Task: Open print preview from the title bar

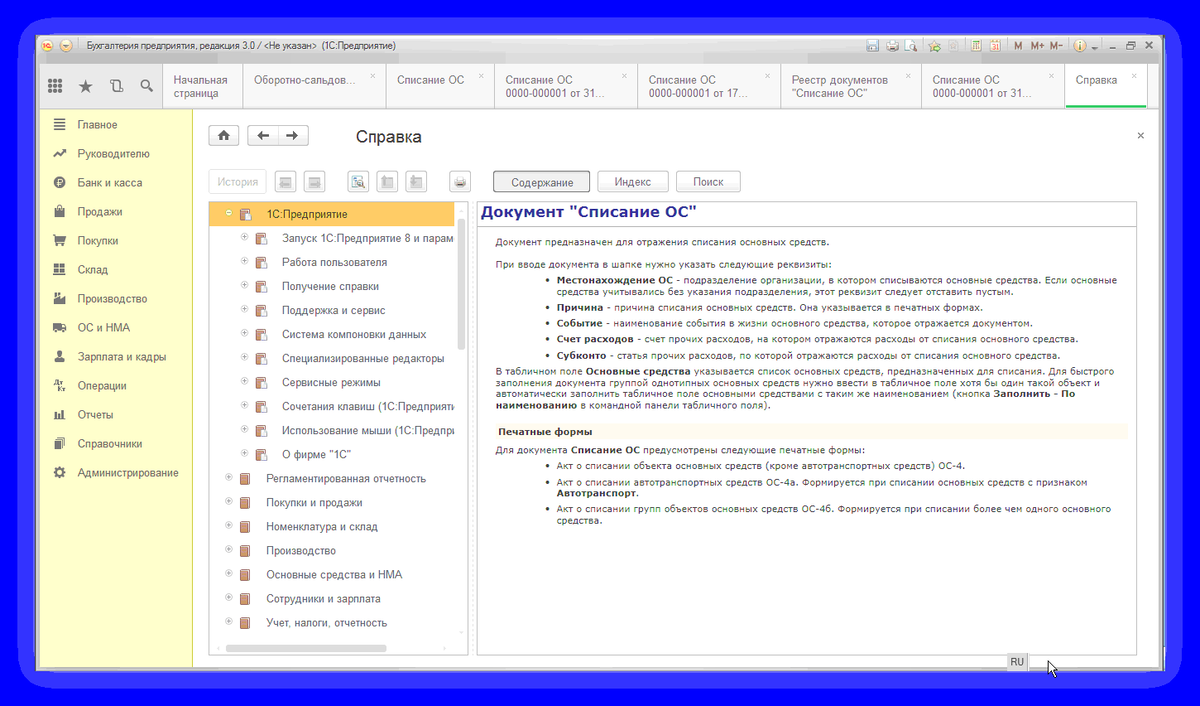Action: click(910, 46)
